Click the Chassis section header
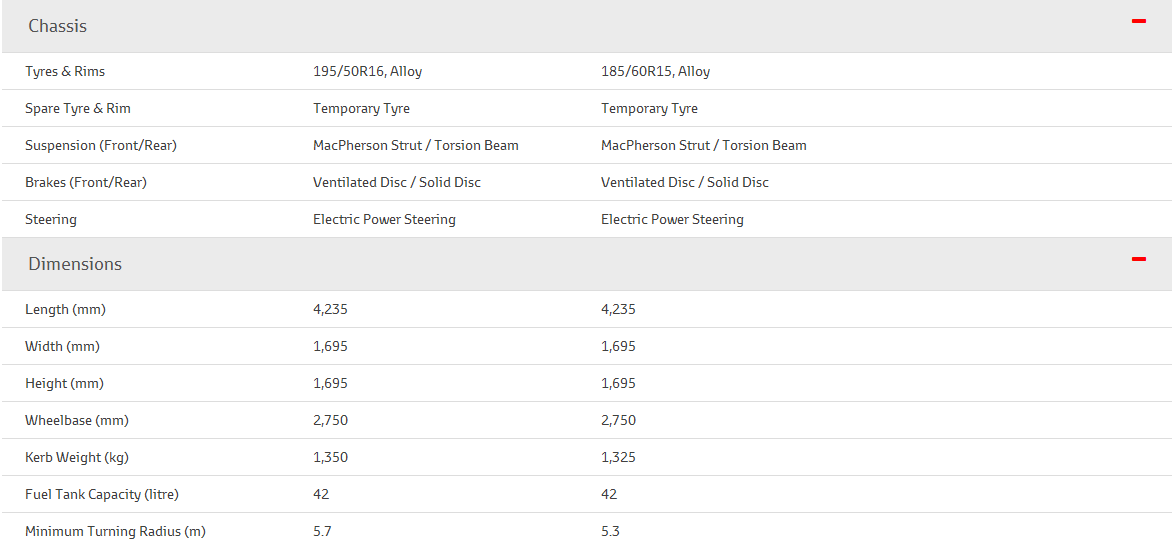 tap(58, 26)
